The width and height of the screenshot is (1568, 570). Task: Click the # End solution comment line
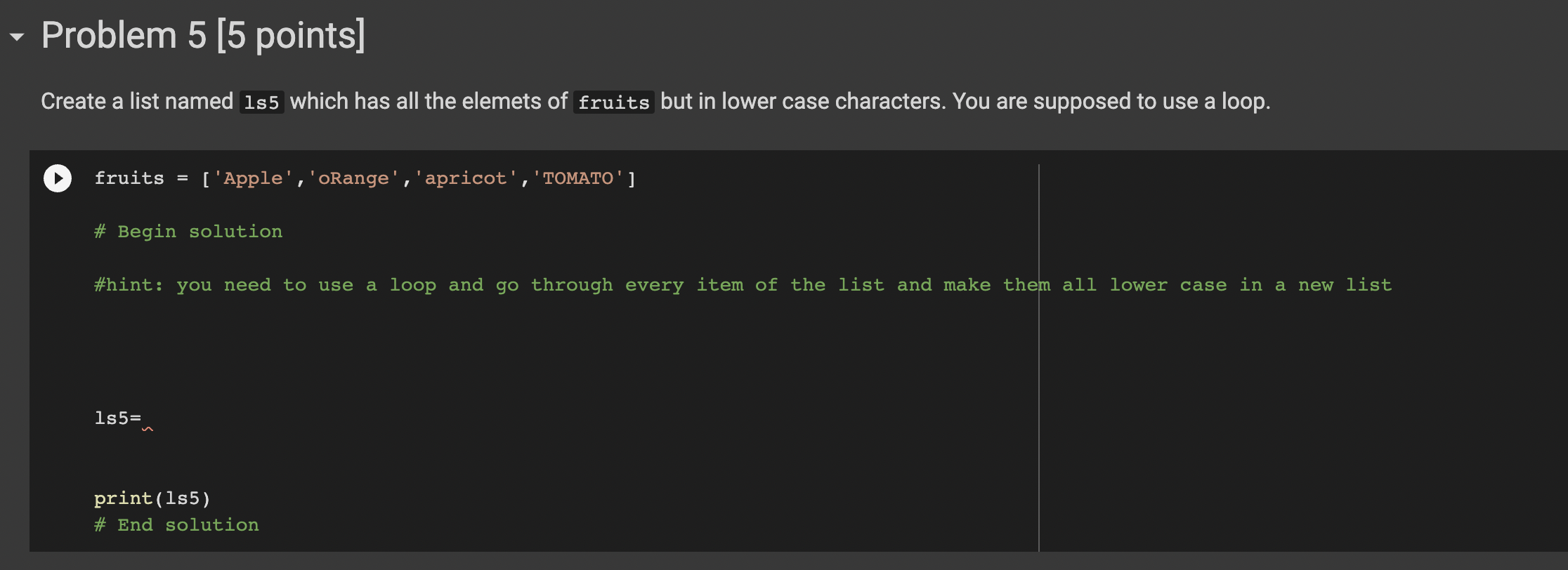point(176,524)
